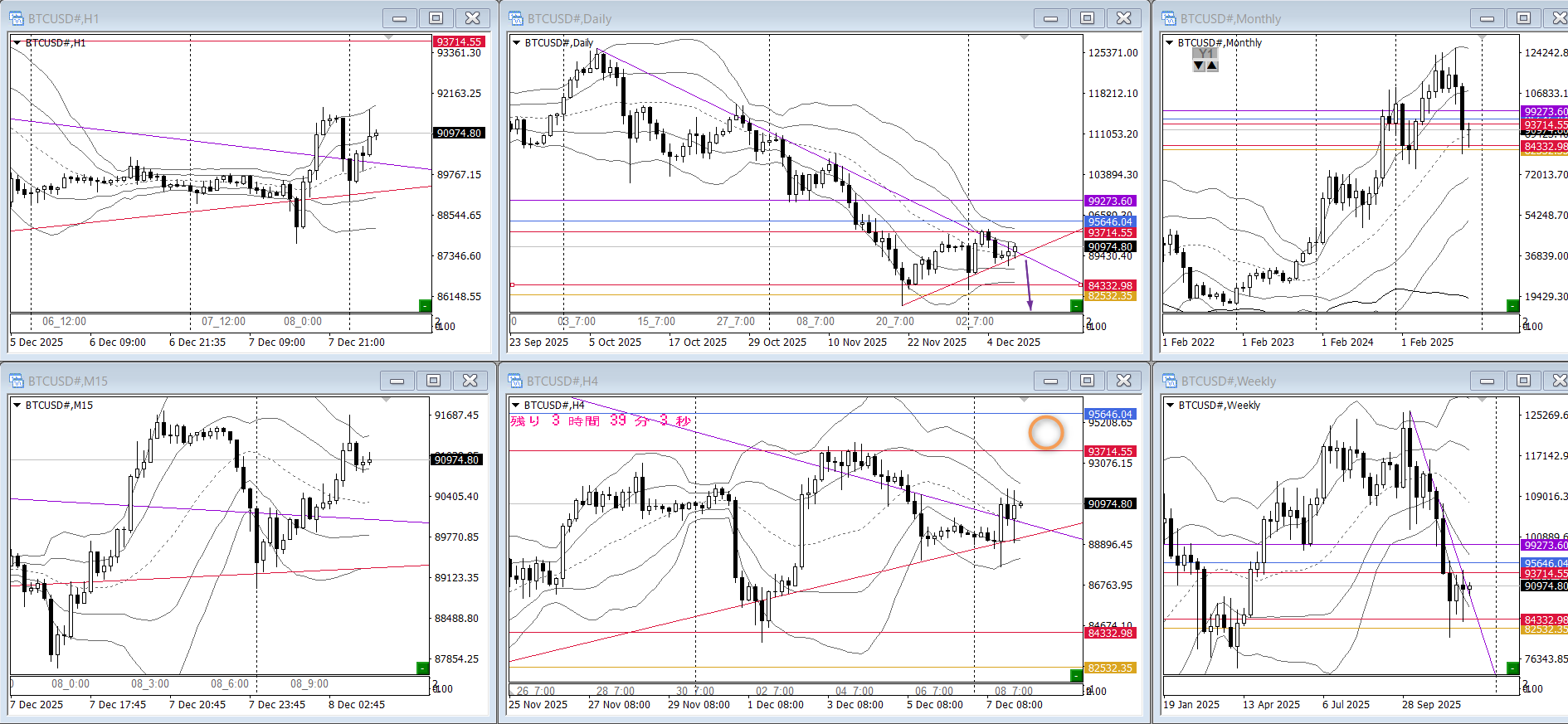Click the BTCUSD#,M15 window title icon
Screen dimensions: 1568x724
pos(17,381)
